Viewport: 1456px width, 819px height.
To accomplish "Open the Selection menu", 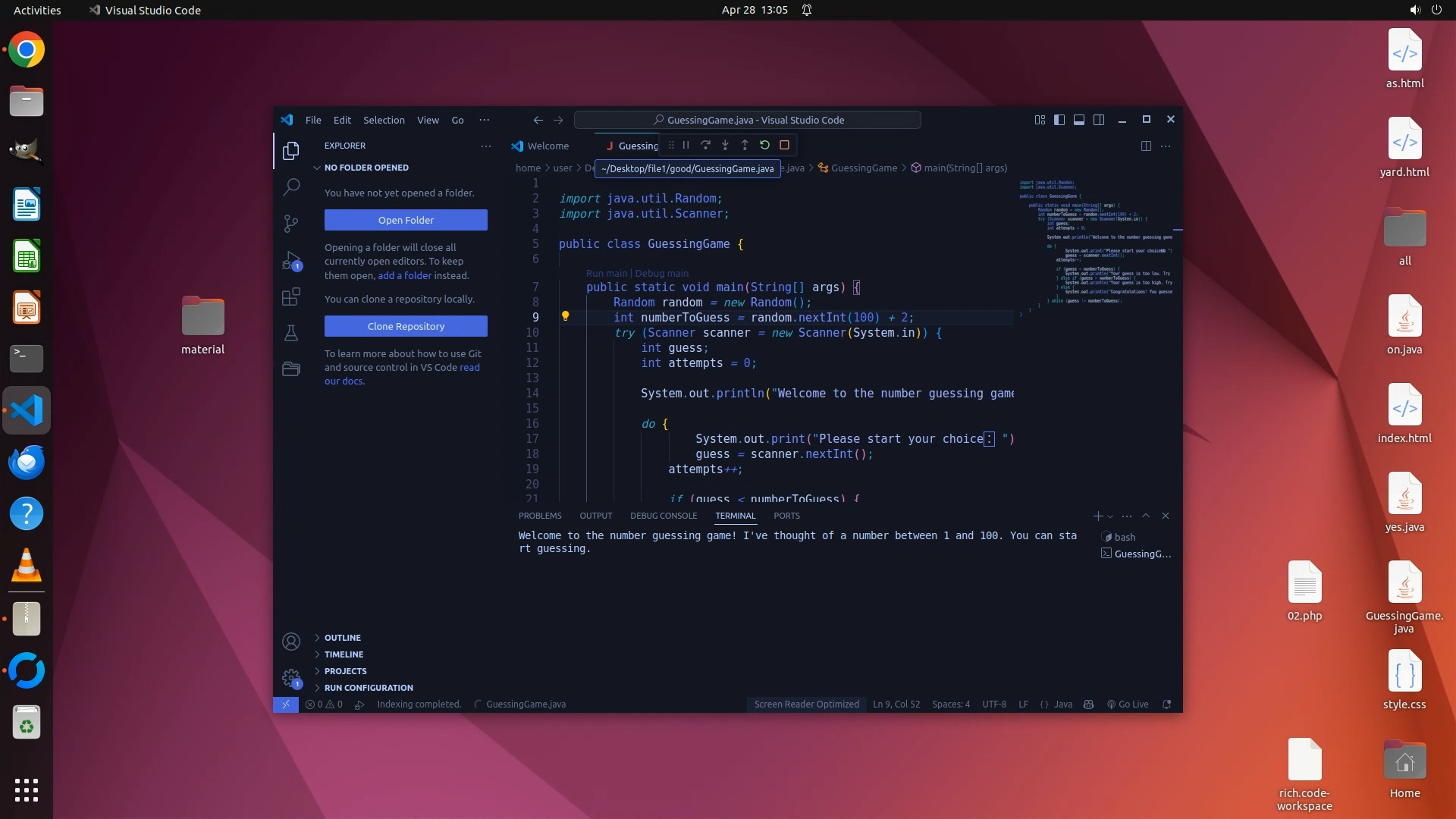I will coord(384,120).
